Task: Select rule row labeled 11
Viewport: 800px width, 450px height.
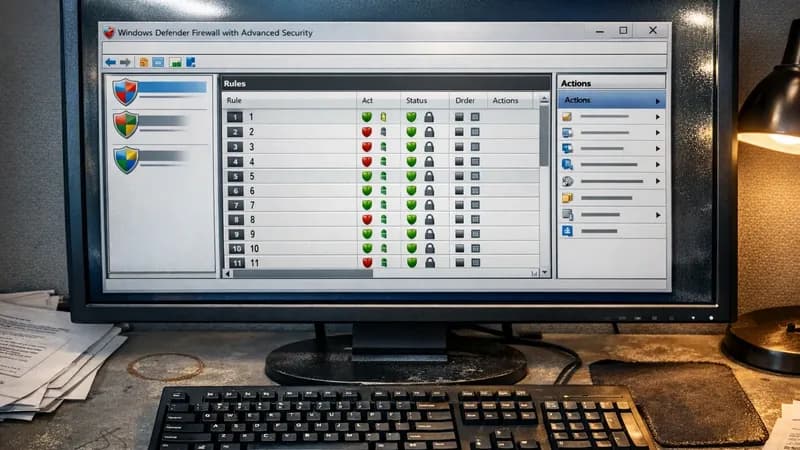Action: point(381,263)
